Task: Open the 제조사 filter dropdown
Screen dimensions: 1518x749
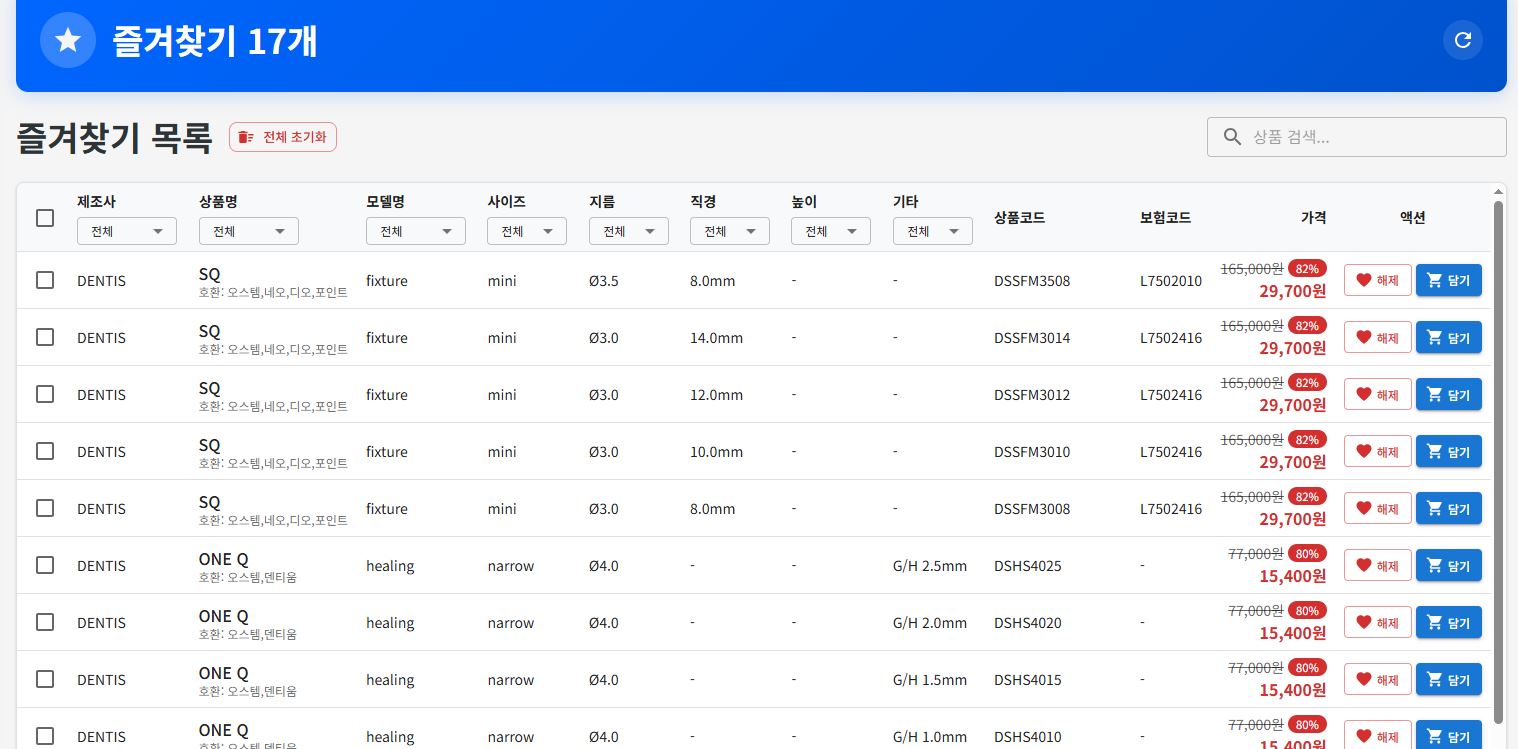Action: pos(127,231)
